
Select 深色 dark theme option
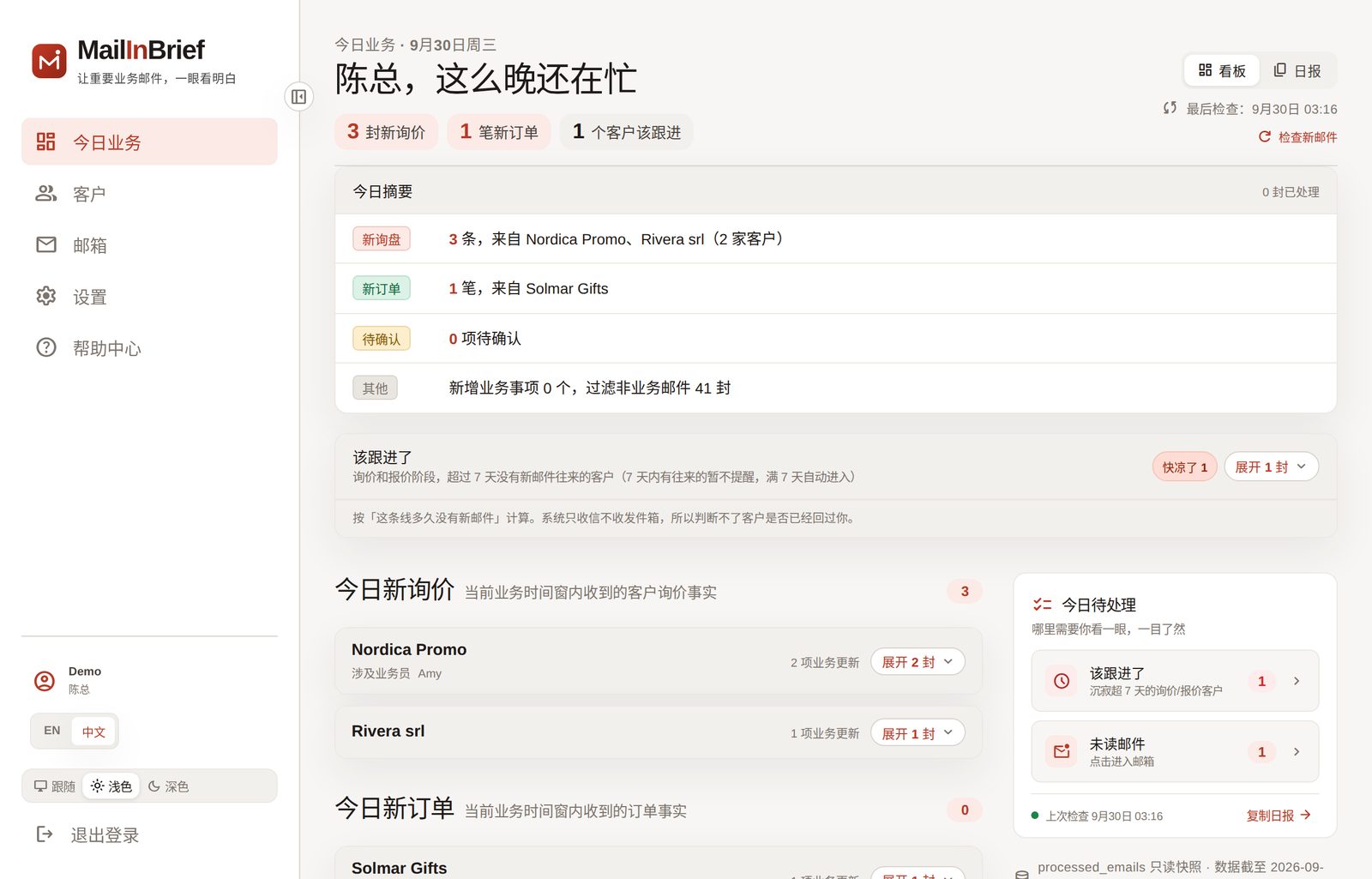[168, 786]
